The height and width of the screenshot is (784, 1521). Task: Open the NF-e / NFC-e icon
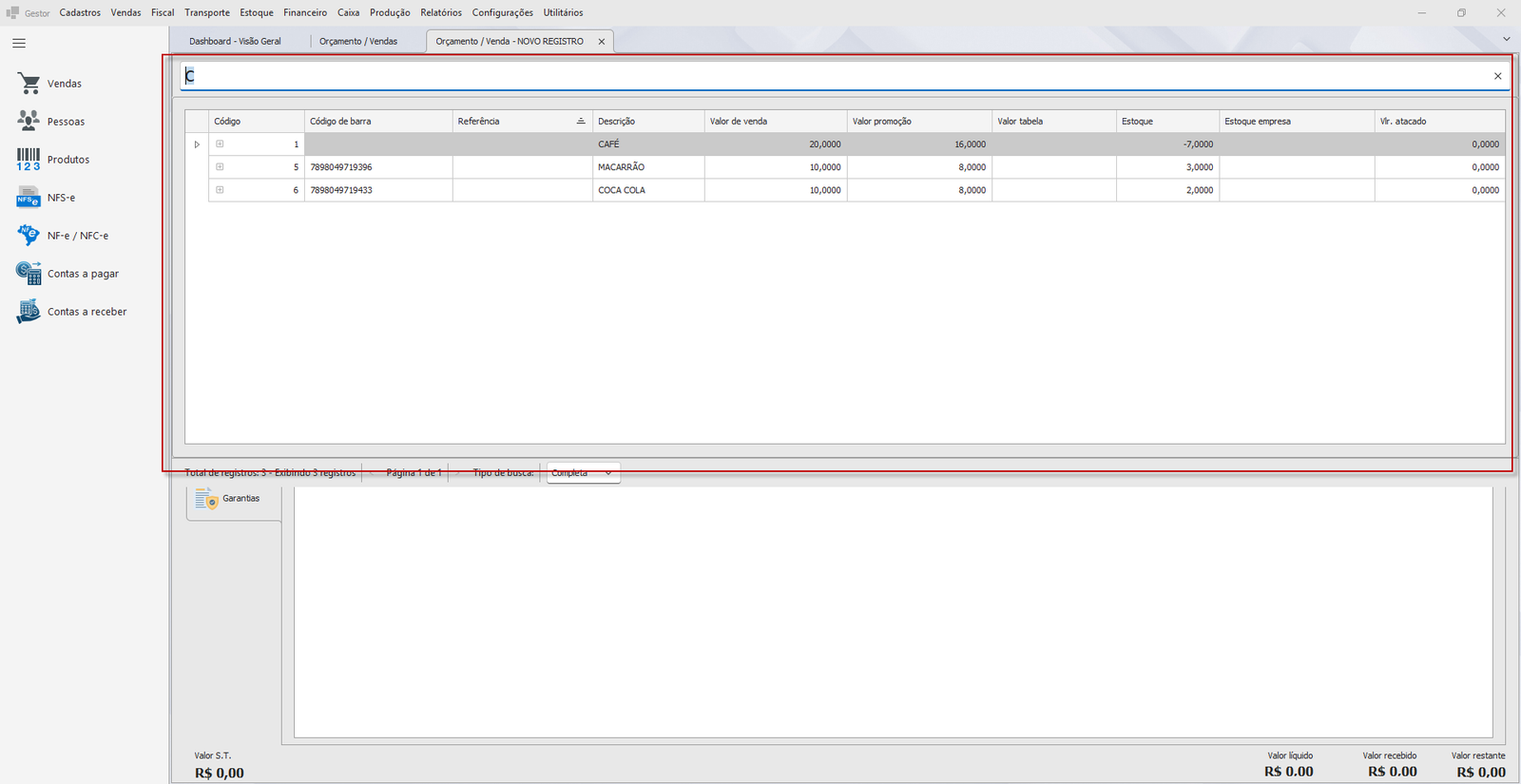(x=29, y=235)
